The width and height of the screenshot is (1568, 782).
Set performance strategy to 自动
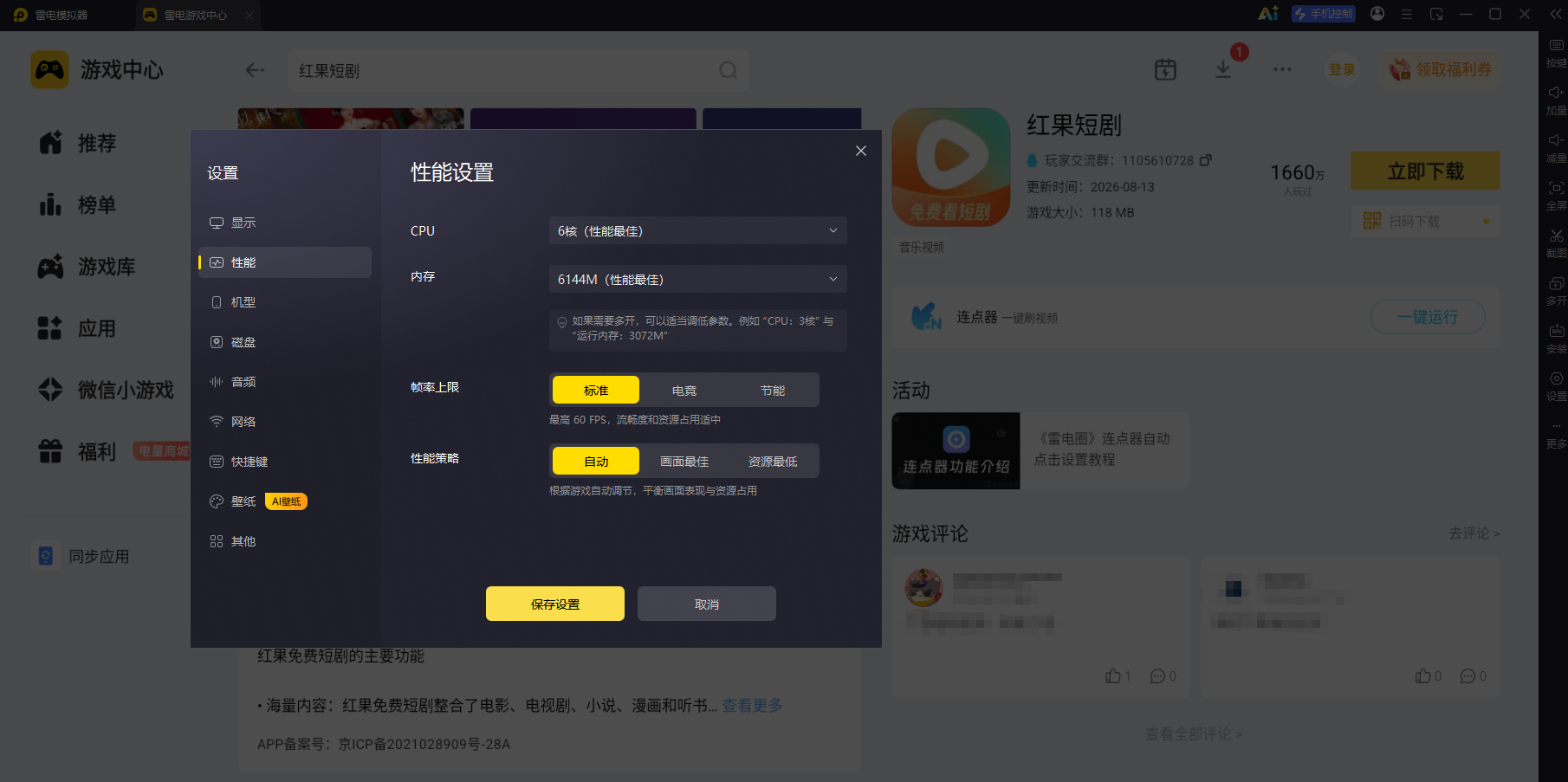coord(596,462)
